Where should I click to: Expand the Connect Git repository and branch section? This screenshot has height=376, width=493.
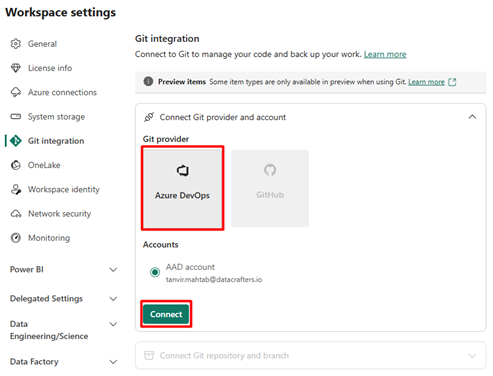[x=472, y=356]
